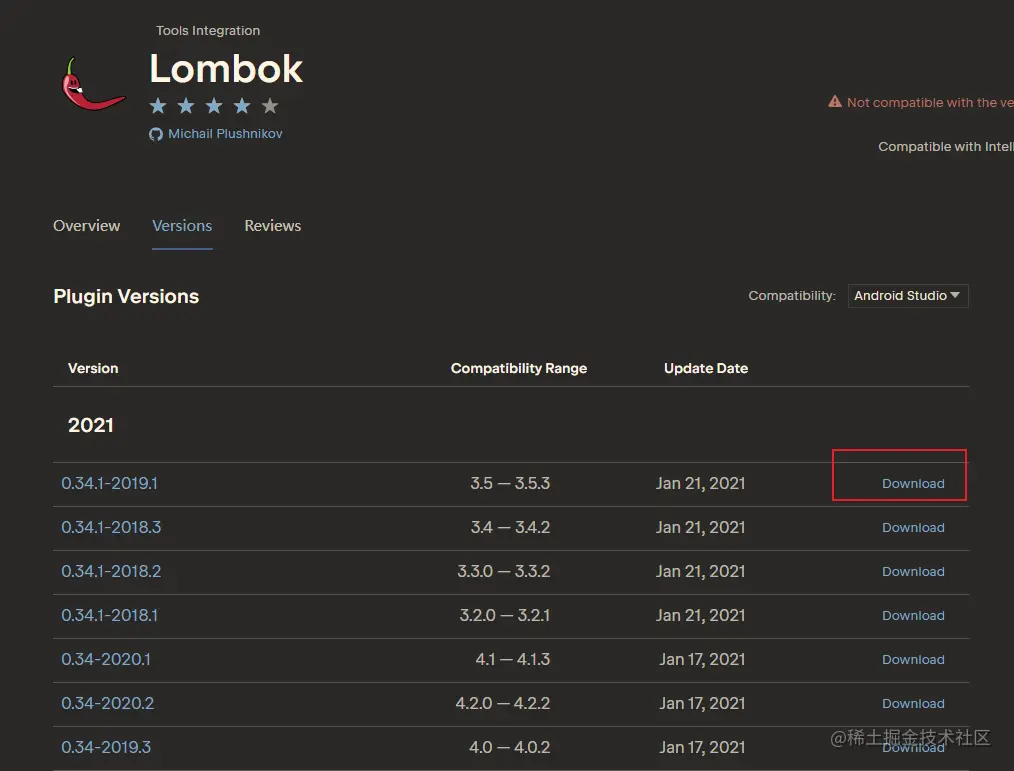Click compatibility range 3.3.0 — 3.3.2
Viewport: 1014px width, 771px height.
[x=504, y=571]
